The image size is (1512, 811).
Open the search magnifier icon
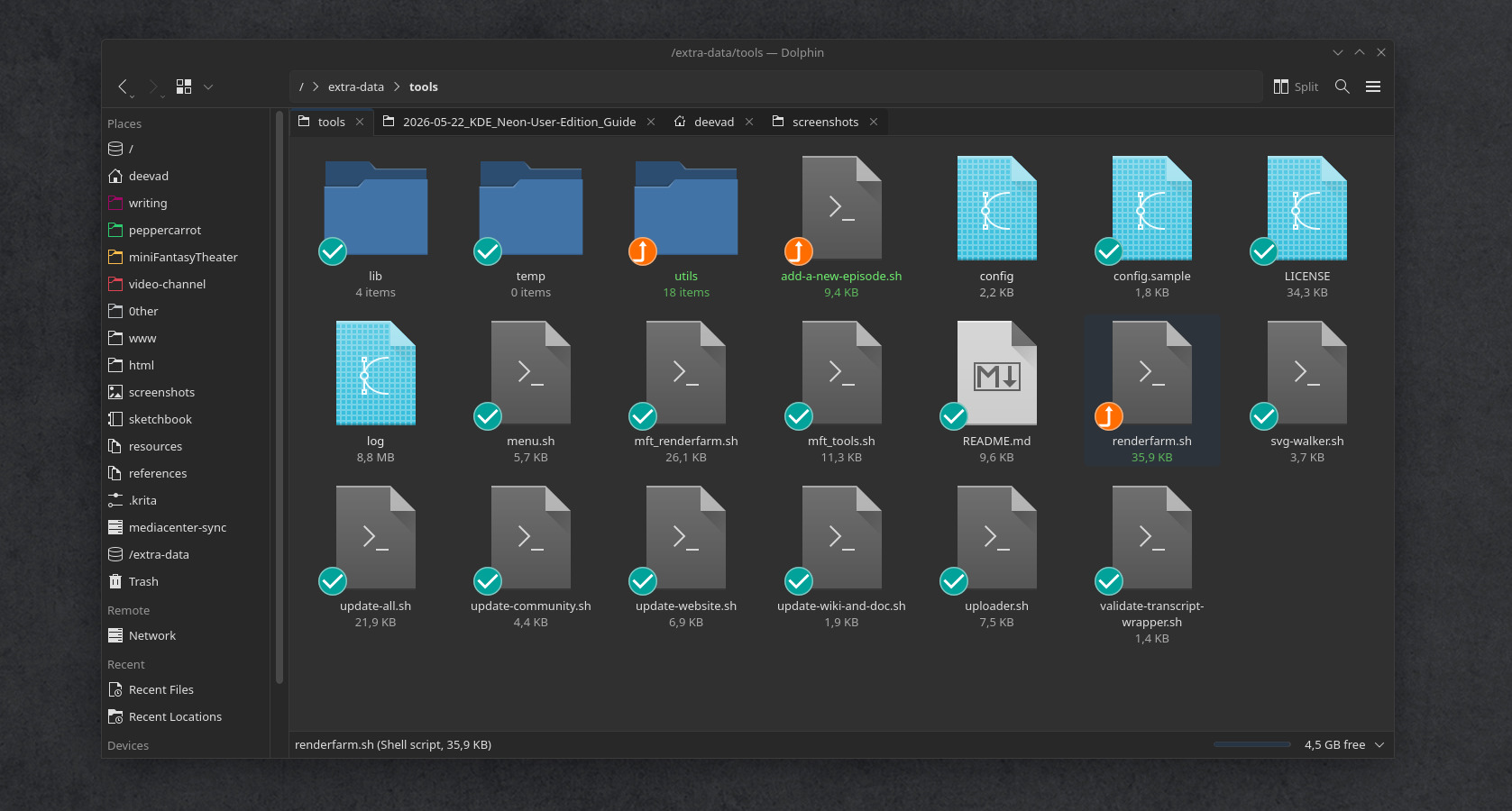1342,87
